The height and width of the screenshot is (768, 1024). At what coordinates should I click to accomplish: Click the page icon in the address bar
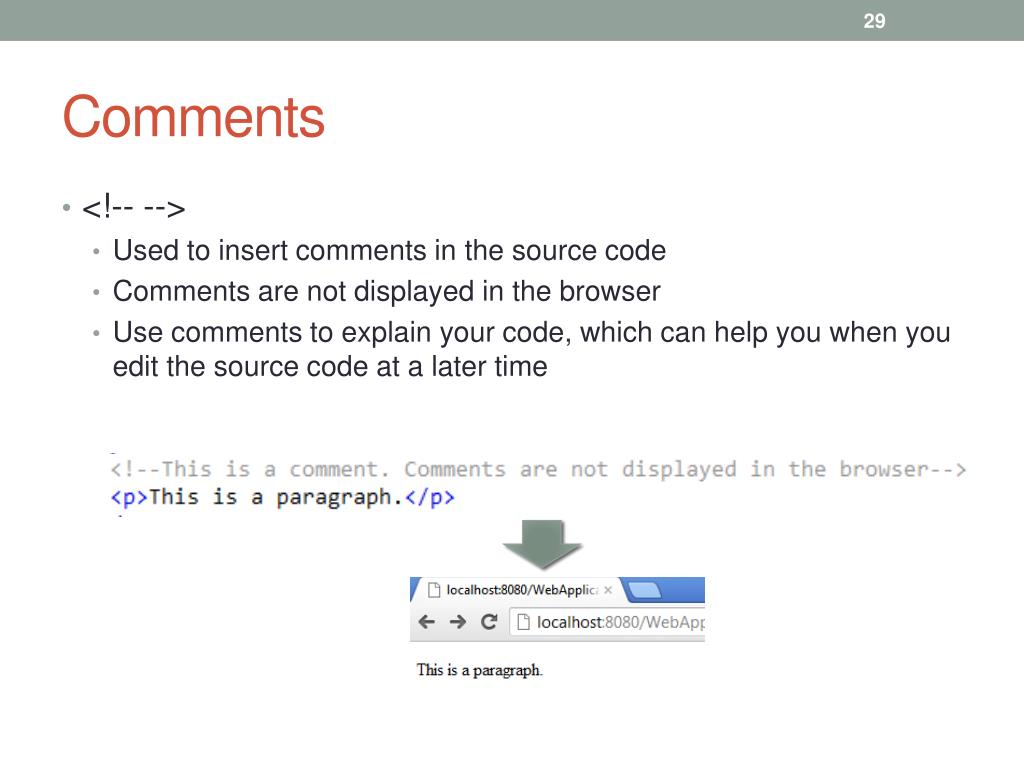coord(523,622)
